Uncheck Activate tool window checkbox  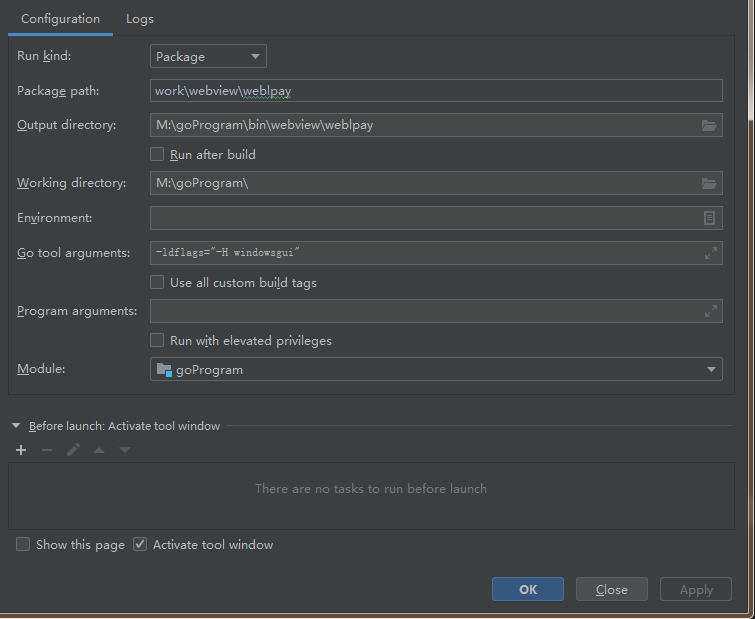point(141,545)
